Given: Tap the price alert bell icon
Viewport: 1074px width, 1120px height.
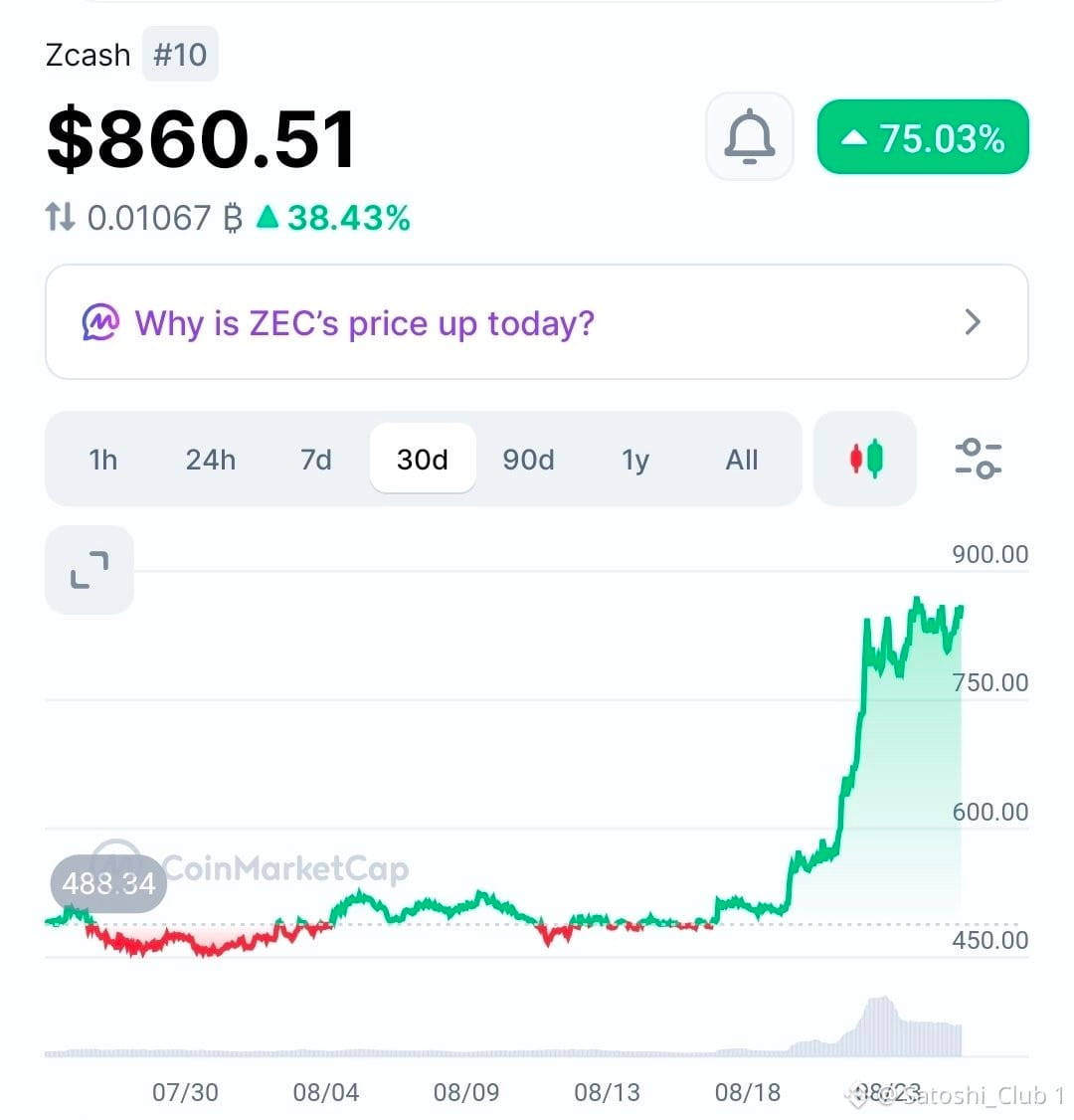Looking at the screenshot, I should pos(749,136).
